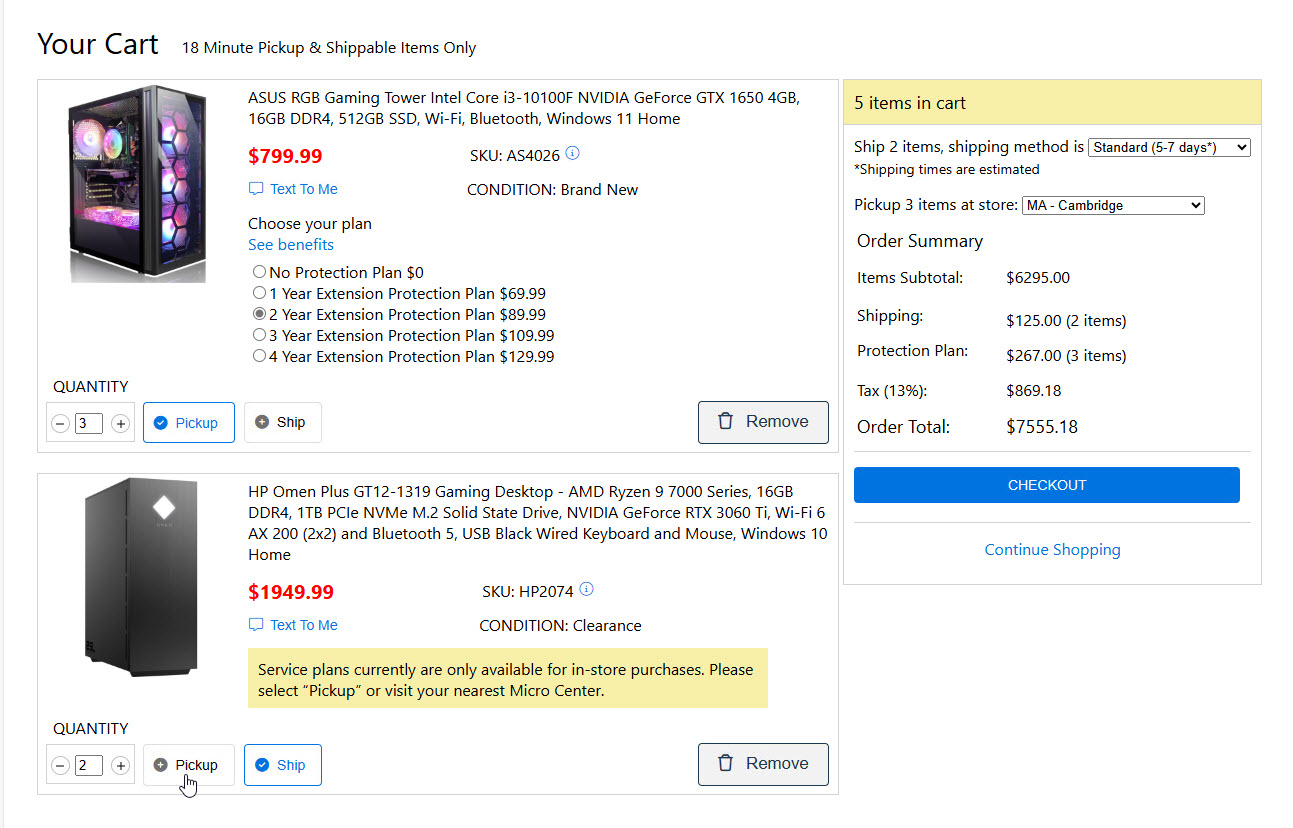The height and width of the screenshot is (828, 1293).
Task: Open the shipping method dropdown
Action: tap(1168, 147)
